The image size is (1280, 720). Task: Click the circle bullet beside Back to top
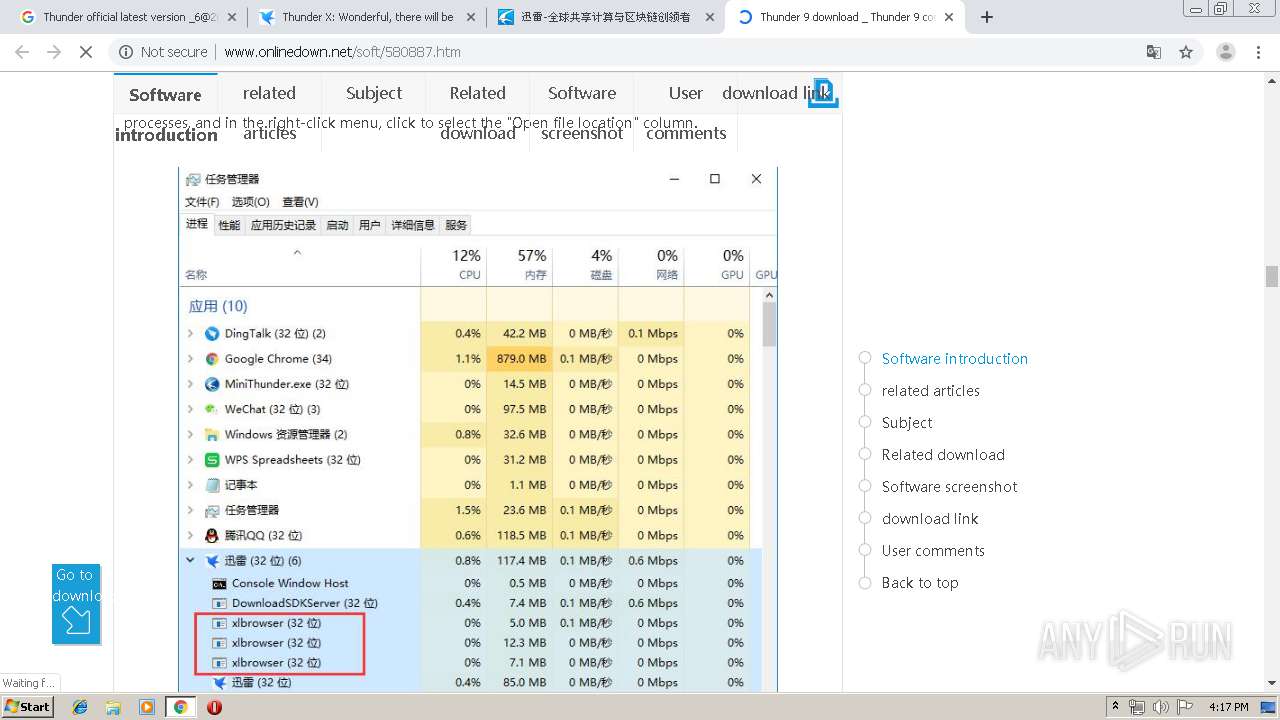[x=865, y=582]
